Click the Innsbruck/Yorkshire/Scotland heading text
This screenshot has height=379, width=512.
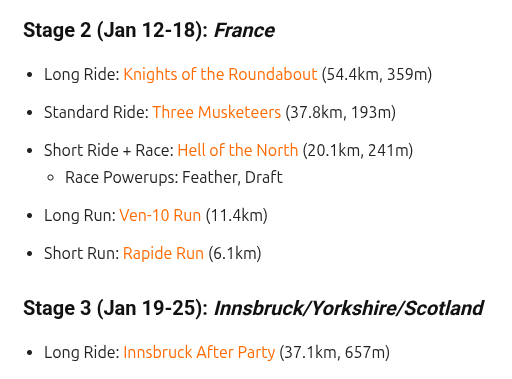(349, 308)
